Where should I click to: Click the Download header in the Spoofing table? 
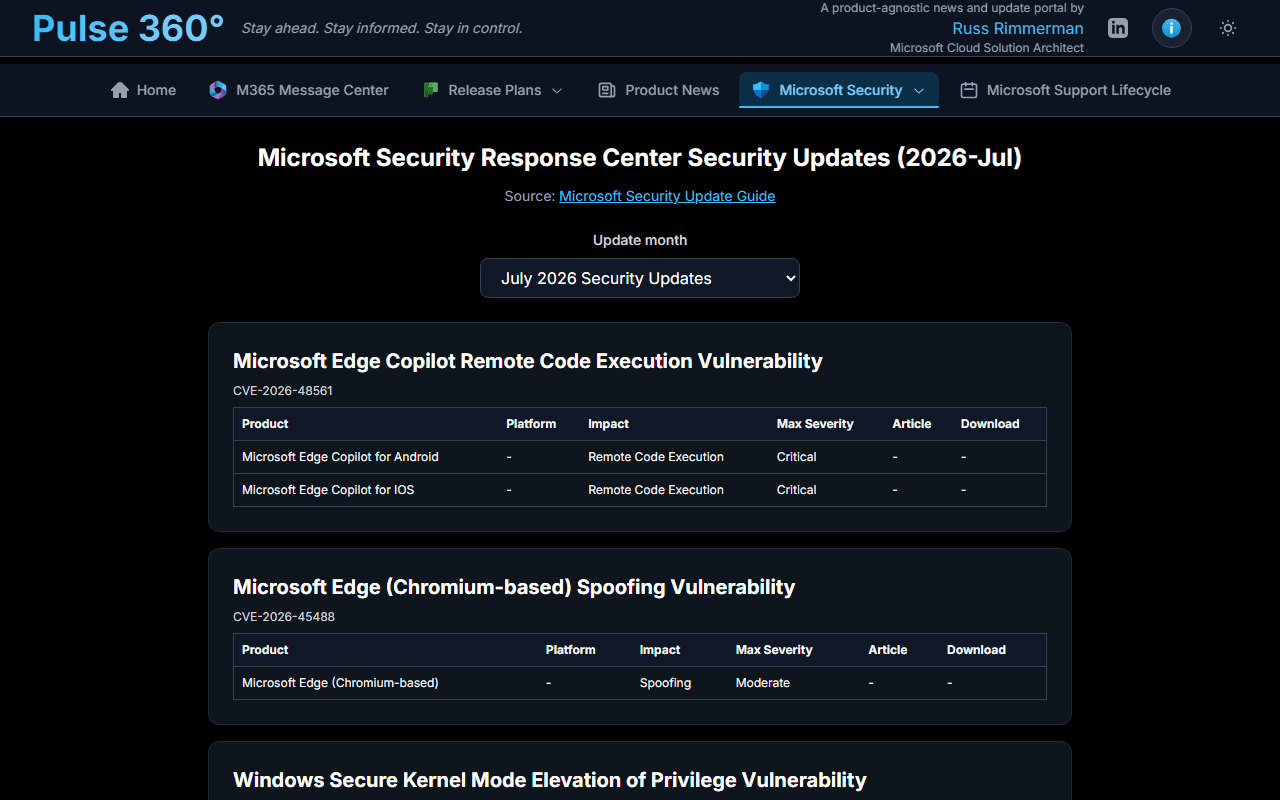coord(976,650)
